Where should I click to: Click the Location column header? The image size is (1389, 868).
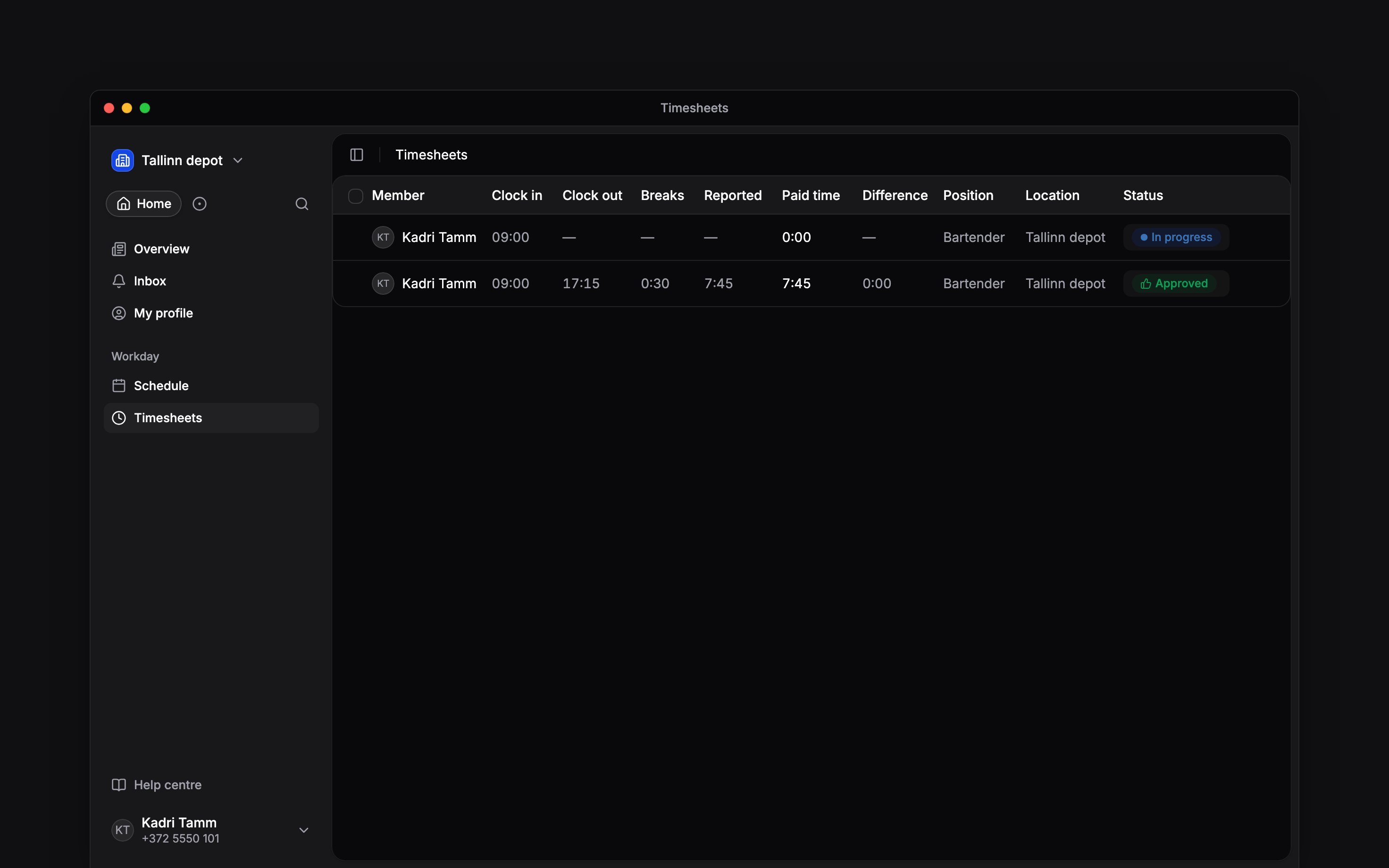1052,196
